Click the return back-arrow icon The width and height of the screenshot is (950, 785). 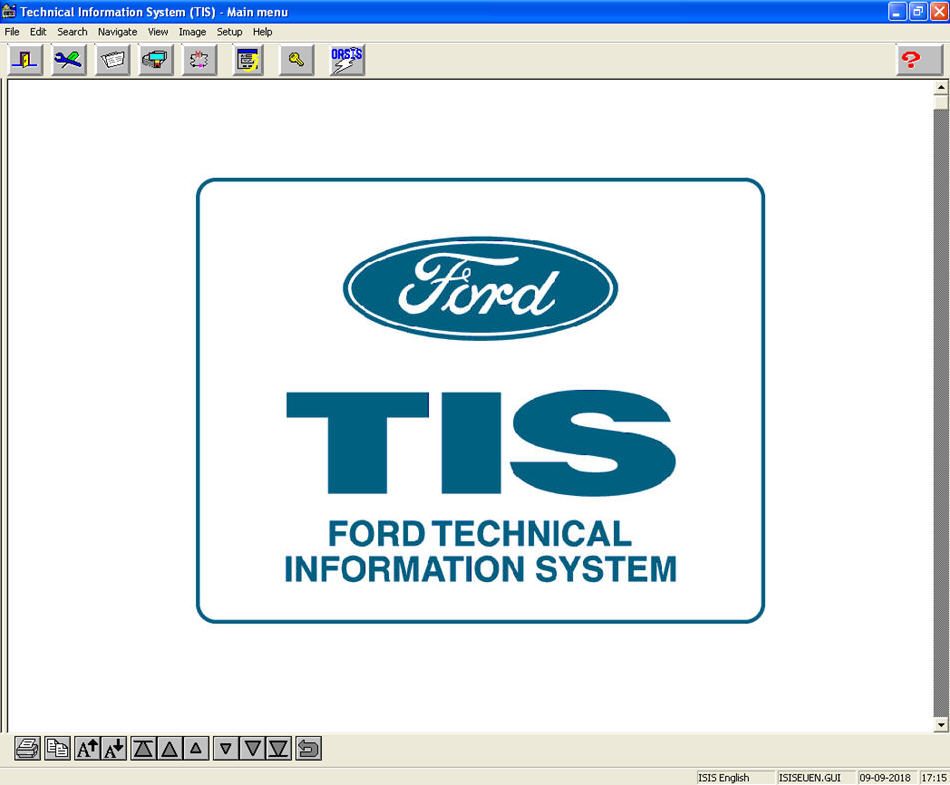click(308, 749)
